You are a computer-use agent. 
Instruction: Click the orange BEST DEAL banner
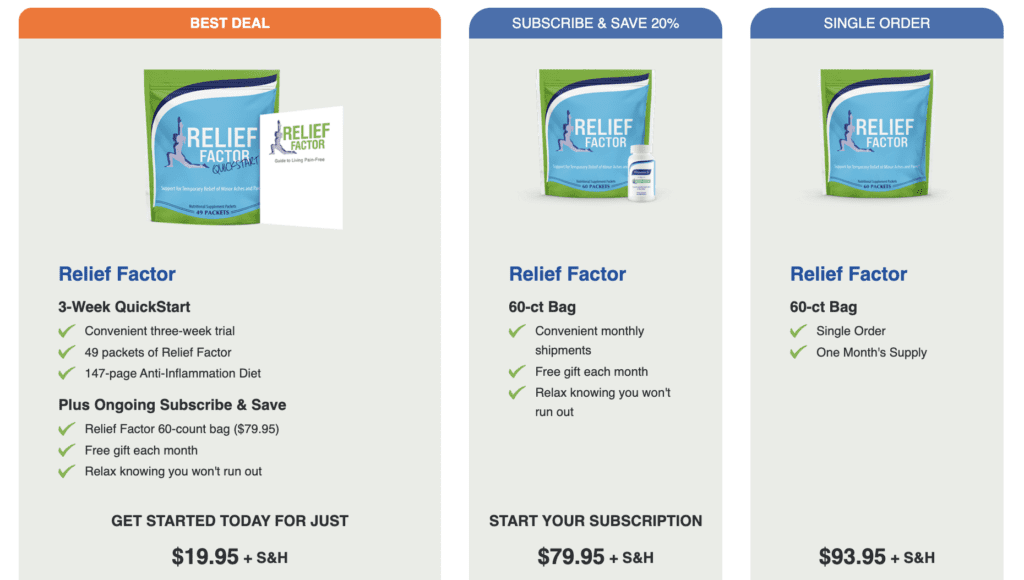[x=229, y=23]
